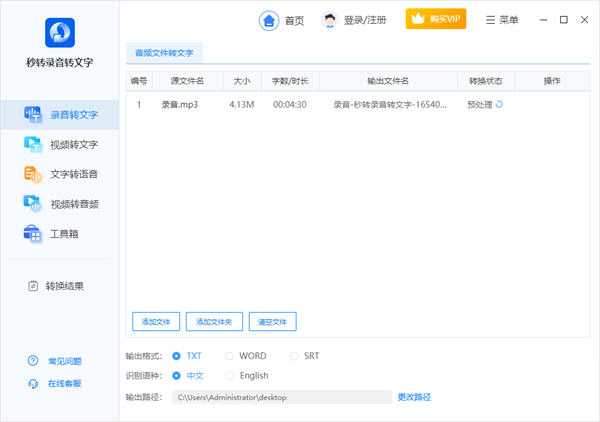Click the 常见问题 question mark icon
Viewport: 600px width, 422px height.
[33, 360]
